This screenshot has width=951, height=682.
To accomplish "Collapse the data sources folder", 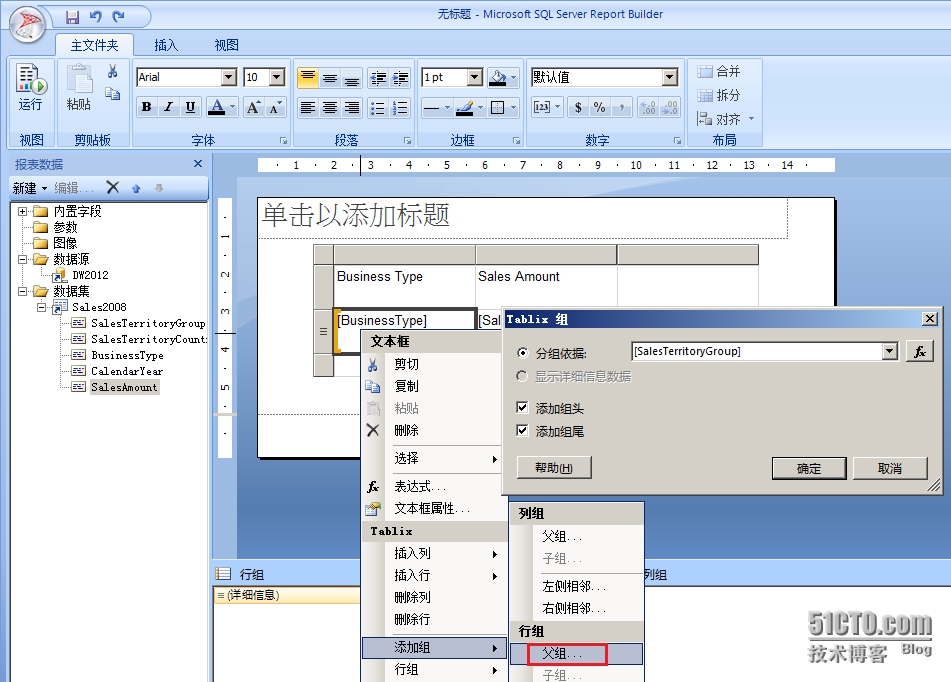I will point(22,260).
